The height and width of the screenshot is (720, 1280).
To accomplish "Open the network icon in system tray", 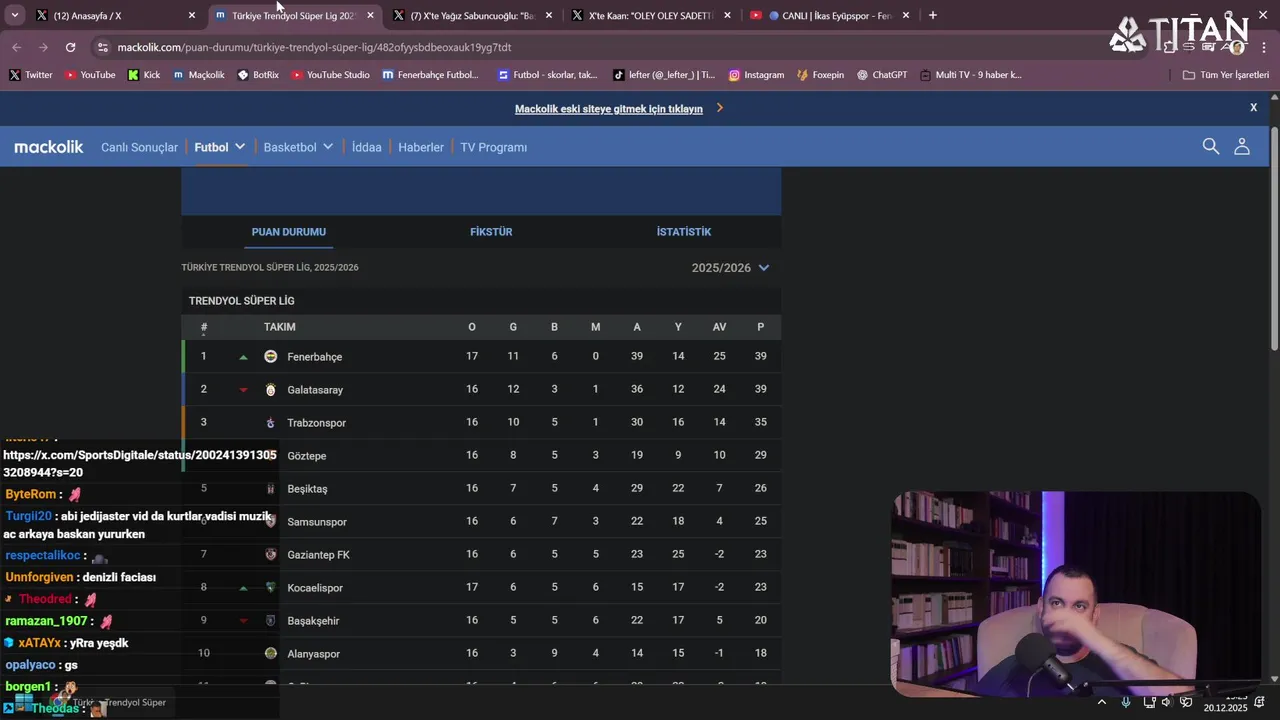I will [1150, 702].
